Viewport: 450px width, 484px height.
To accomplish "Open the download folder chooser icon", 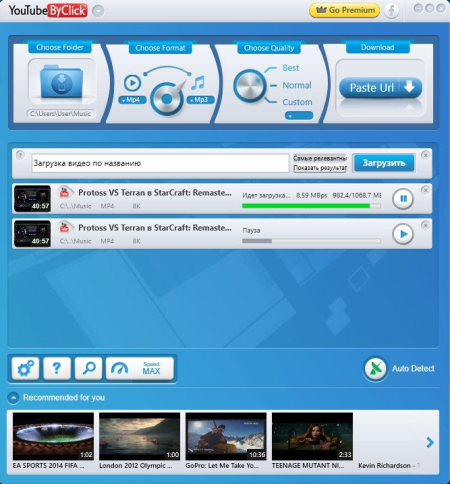I will tap(61, 82).
